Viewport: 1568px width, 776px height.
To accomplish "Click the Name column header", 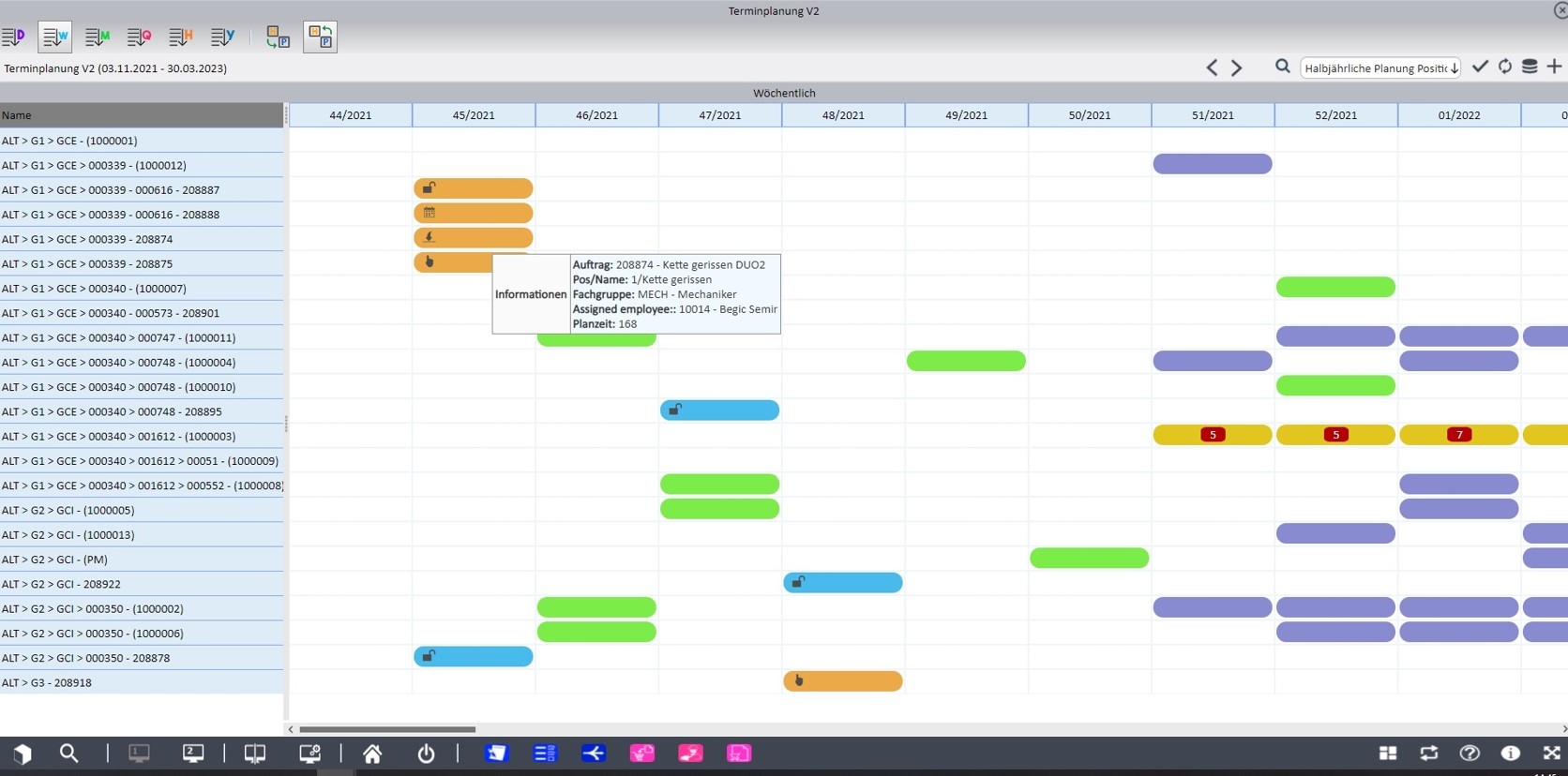I will [x=142, y=115].
